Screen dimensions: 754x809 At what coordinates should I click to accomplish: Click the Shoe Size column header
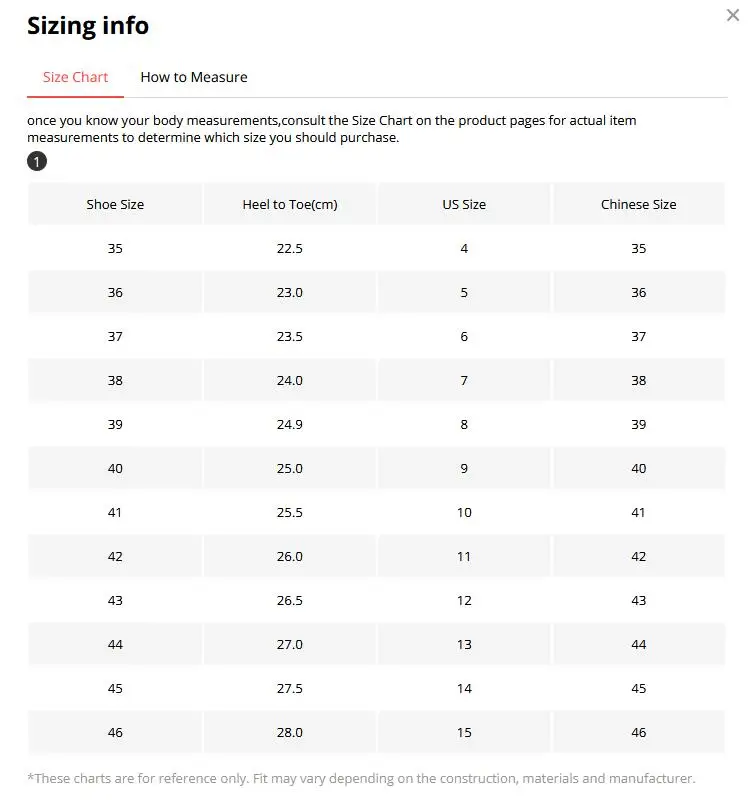[115, 204]
